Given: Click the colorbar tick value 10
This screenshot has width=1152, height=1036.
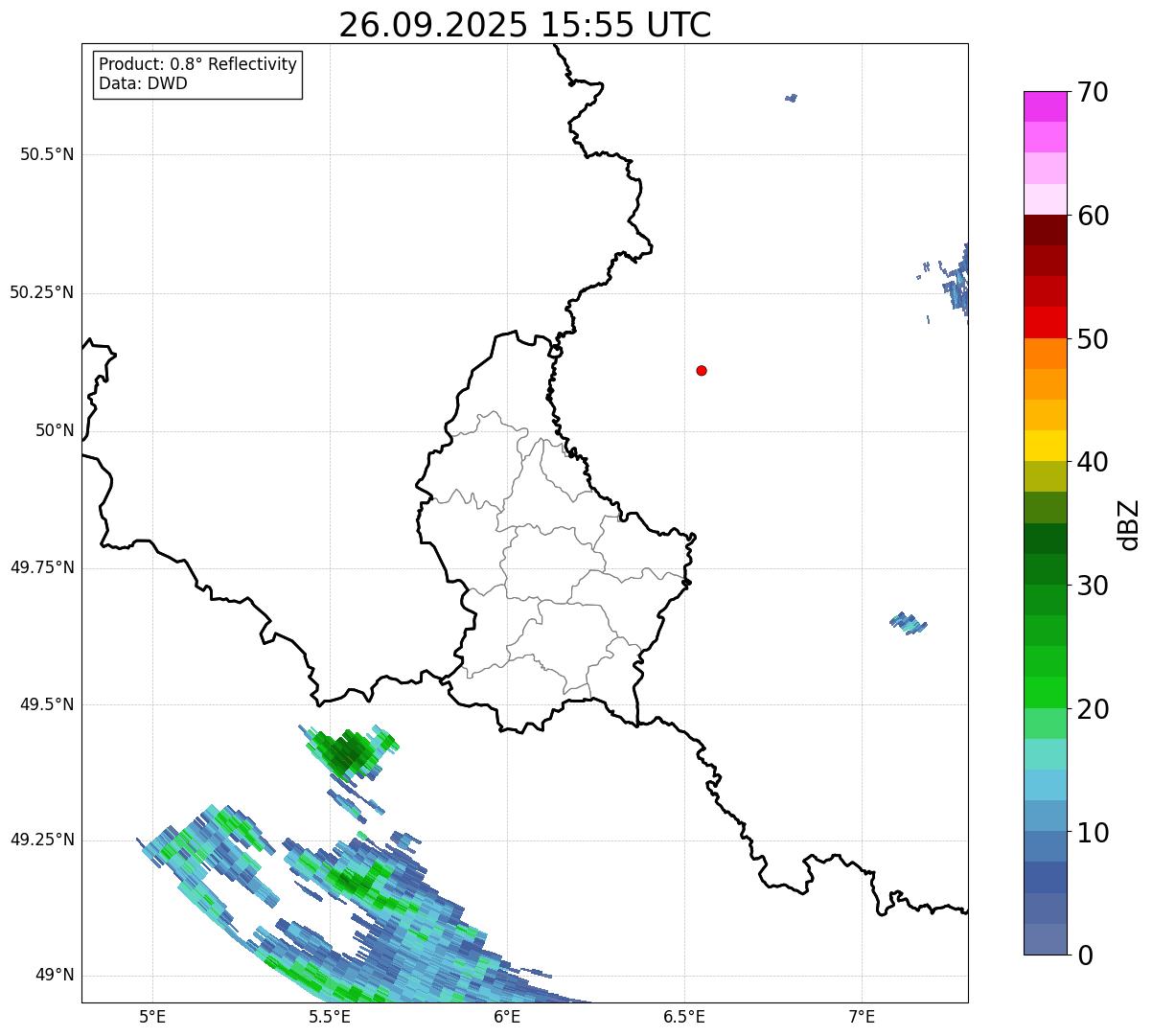Looking at the screenshot, I should 1093,833.
